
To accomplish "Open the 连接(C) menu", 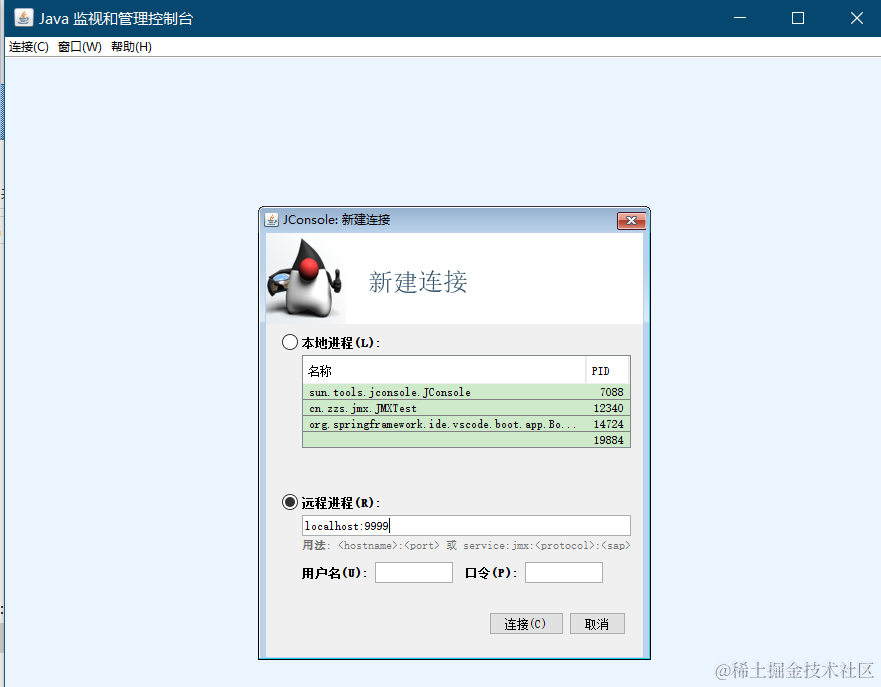I will tap(27, 46).
